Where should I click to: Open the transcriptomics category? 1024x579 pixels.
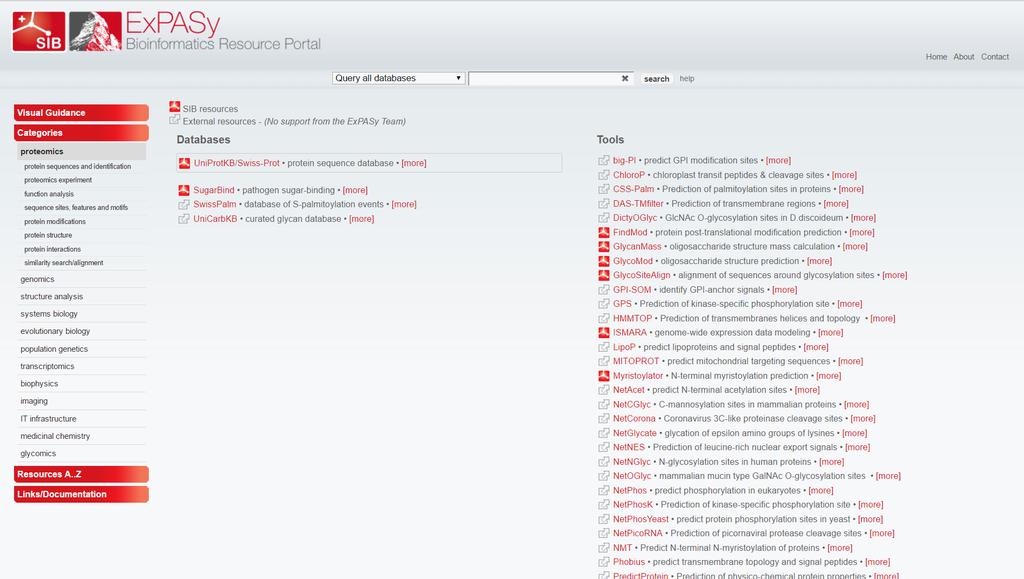47,366
